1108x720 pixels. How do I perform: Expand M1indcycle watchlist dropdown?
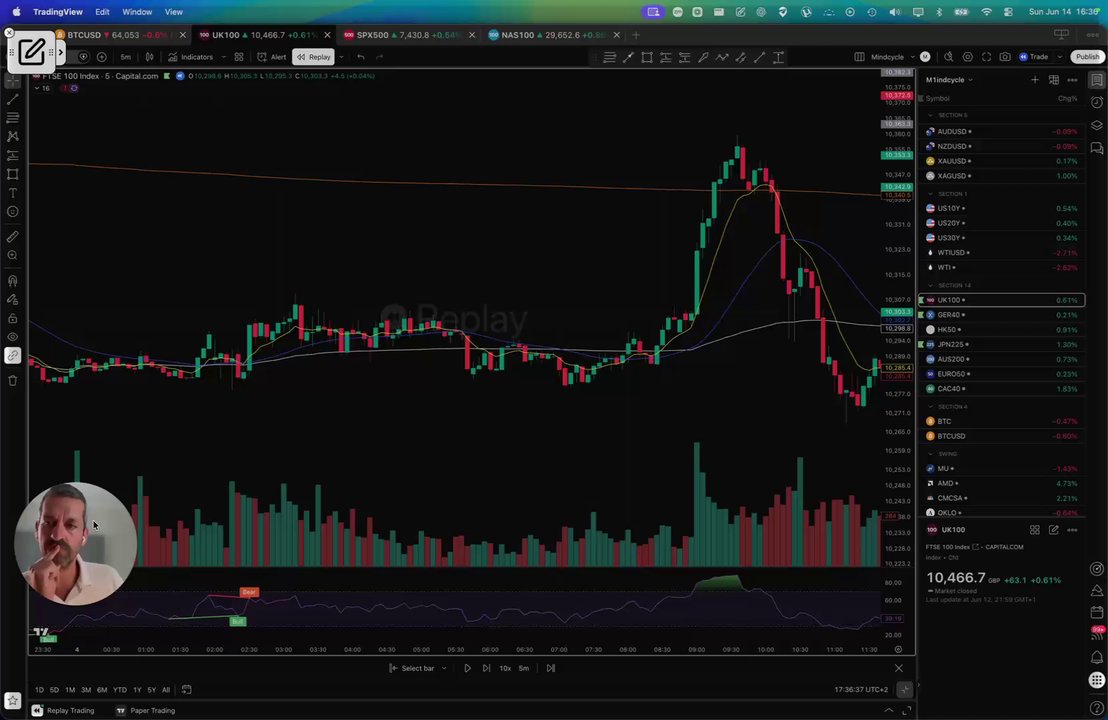(949, 80)
